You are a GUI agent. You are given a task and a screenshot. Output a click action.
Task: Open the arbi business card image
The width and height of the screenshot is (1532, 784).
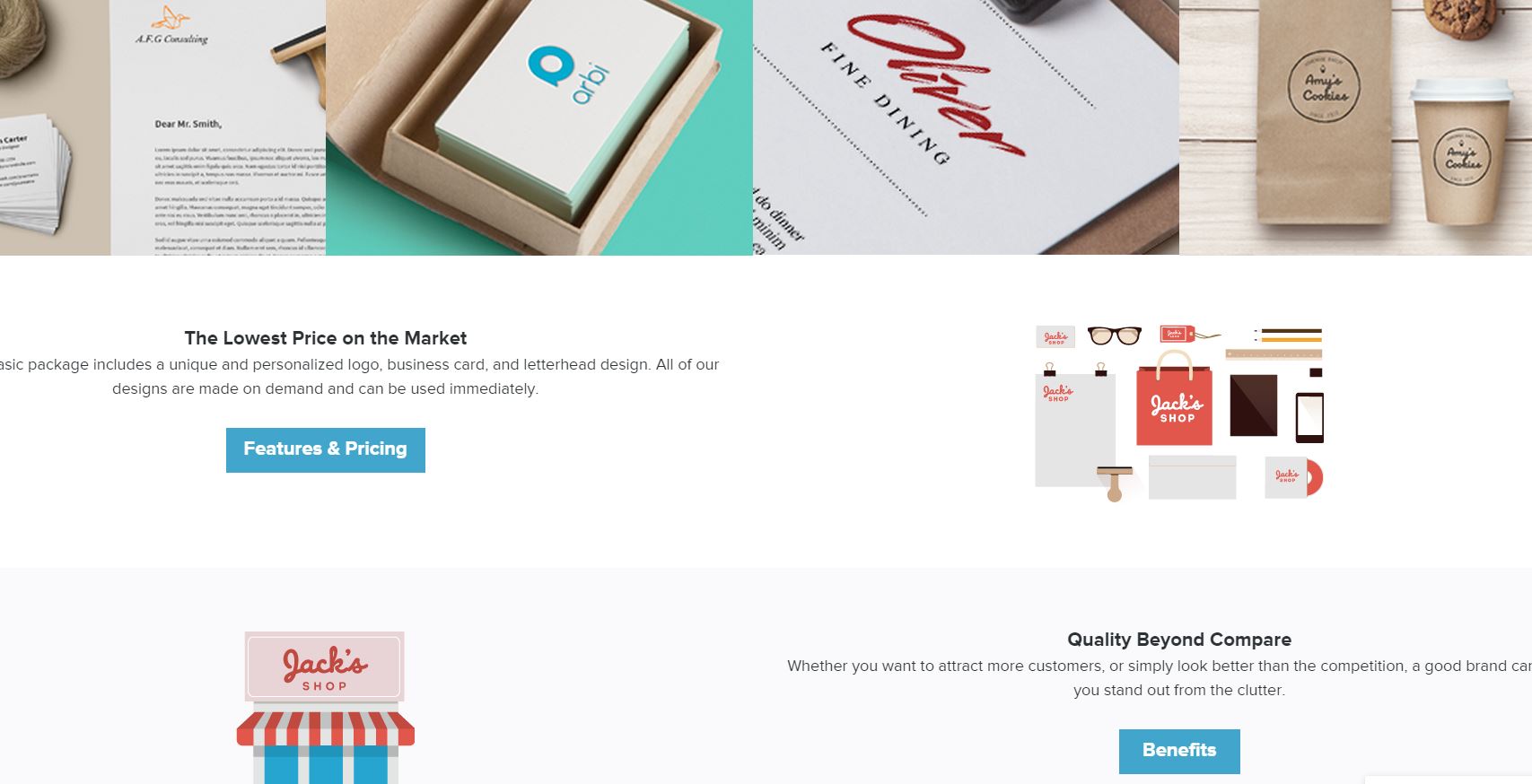click(538, 127)
